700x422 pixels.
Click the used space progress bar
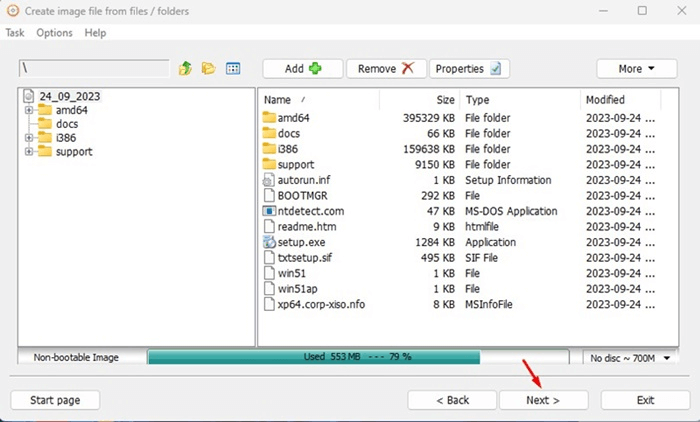[x=360, y=357]
